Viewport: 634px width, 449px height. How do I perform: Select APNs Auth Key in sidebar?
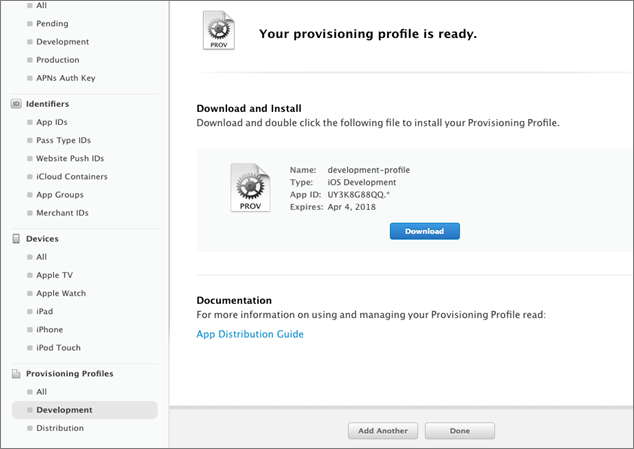click(x=66, y=78)
